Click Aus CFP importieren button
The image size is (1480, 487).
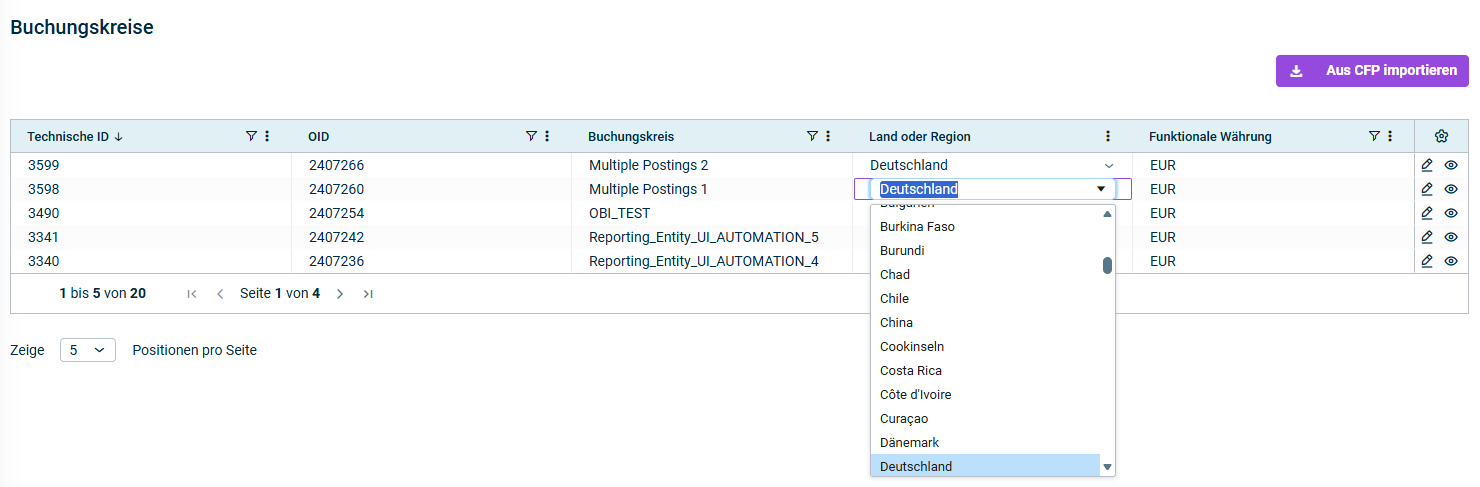(1372, 71)
